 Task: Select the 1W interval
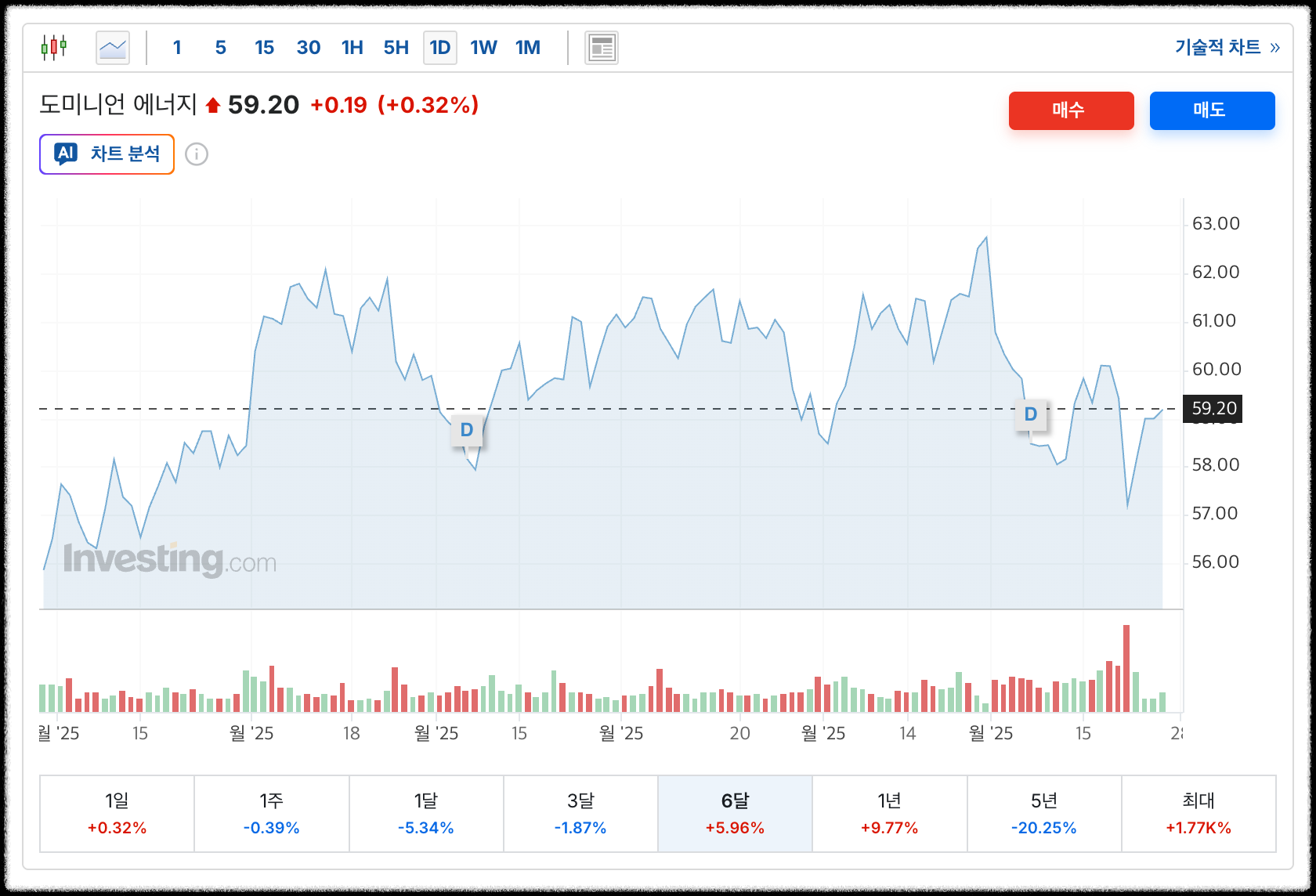coord(484,48)
